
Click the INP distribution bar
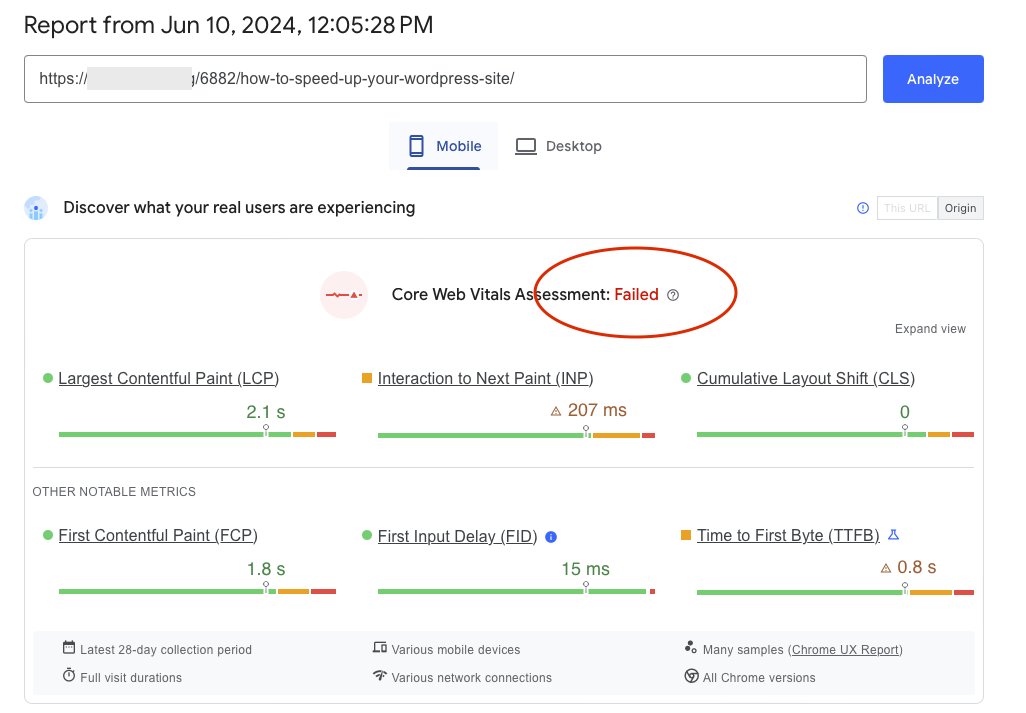(516, 435)
